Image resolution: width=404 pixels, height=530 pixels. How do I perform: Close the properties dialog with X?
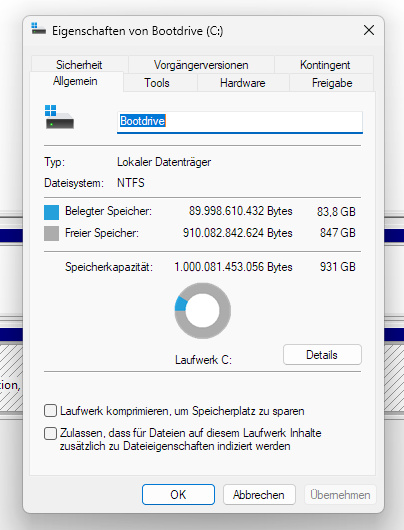[x=369, y=30]
